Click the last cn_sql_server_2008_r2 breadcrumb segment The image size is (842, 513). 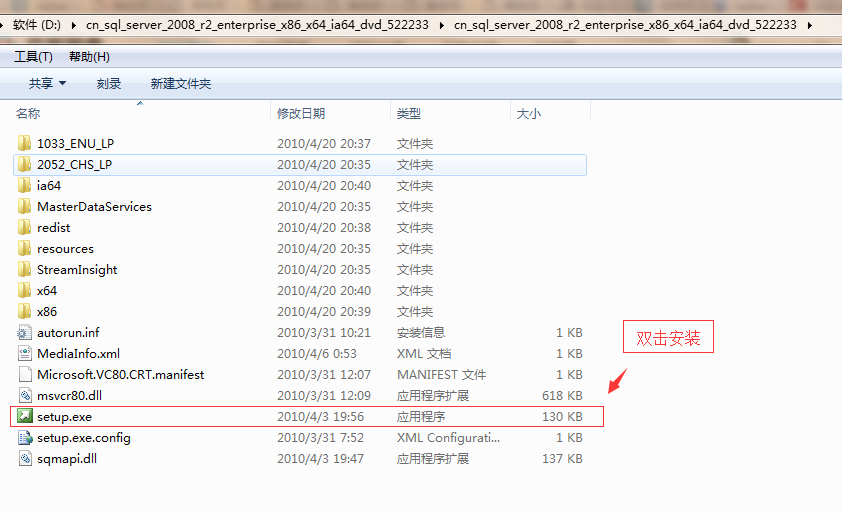click(625, 25)
